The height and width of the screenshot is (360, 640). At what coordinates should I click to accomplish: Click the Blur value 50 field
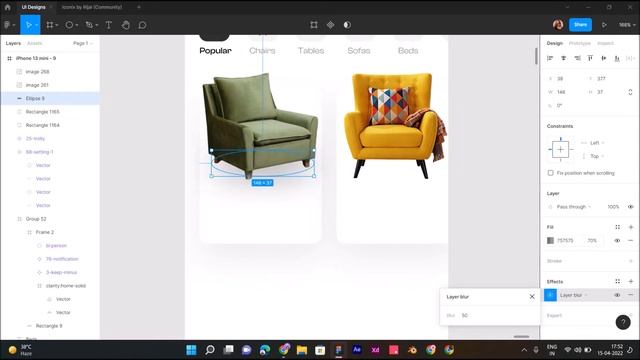[465, 316]
